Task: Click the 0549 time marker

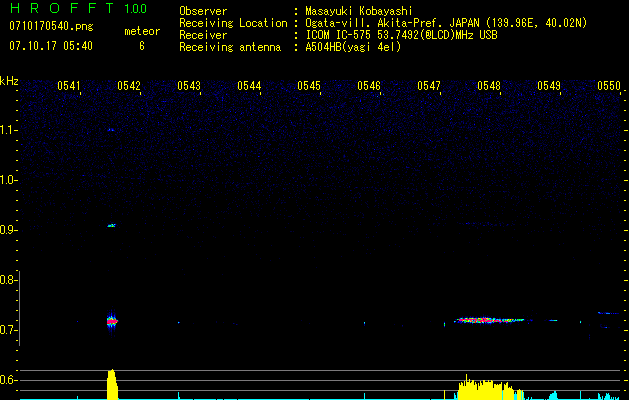Action: [x=549, y=86]
